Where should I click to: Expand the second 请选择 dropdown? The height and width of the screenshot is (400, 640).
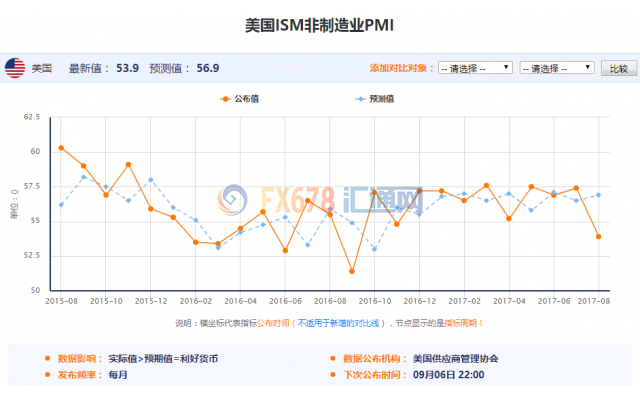(558, 68)
